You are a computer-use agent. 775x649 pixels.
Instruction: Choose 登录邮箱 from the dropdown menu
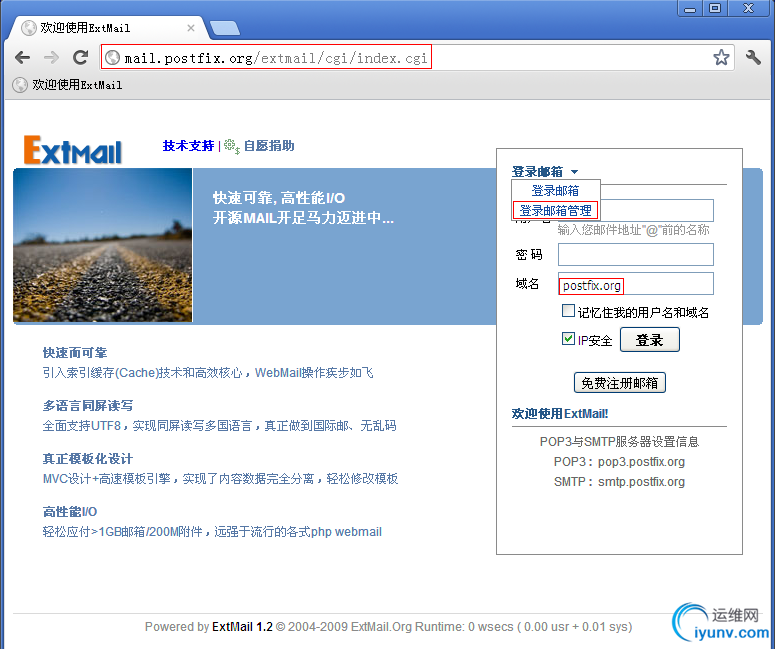pyautogui.click(x=555, y=191)
